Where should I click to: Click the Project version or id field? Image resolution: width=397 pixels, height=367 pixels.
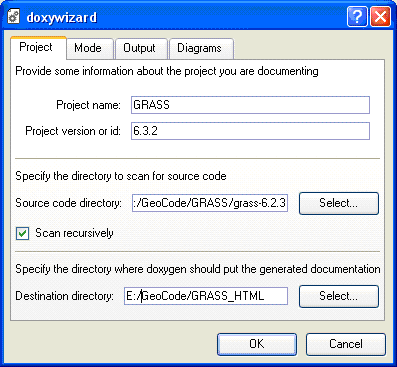point(250,131)
